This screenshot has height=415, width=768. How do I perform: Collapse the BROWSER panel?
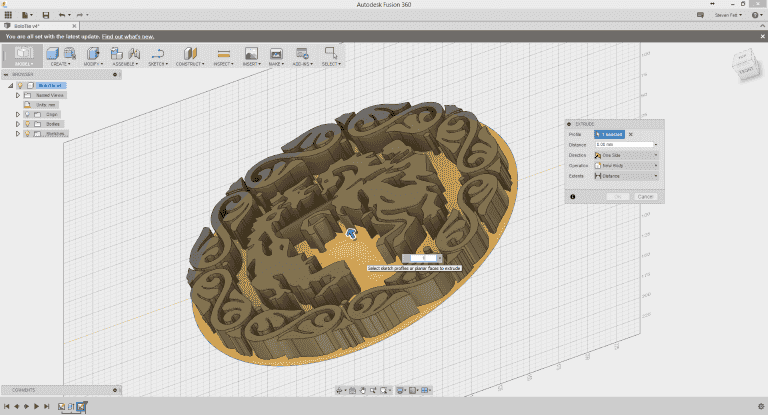(x=6, y=74)
